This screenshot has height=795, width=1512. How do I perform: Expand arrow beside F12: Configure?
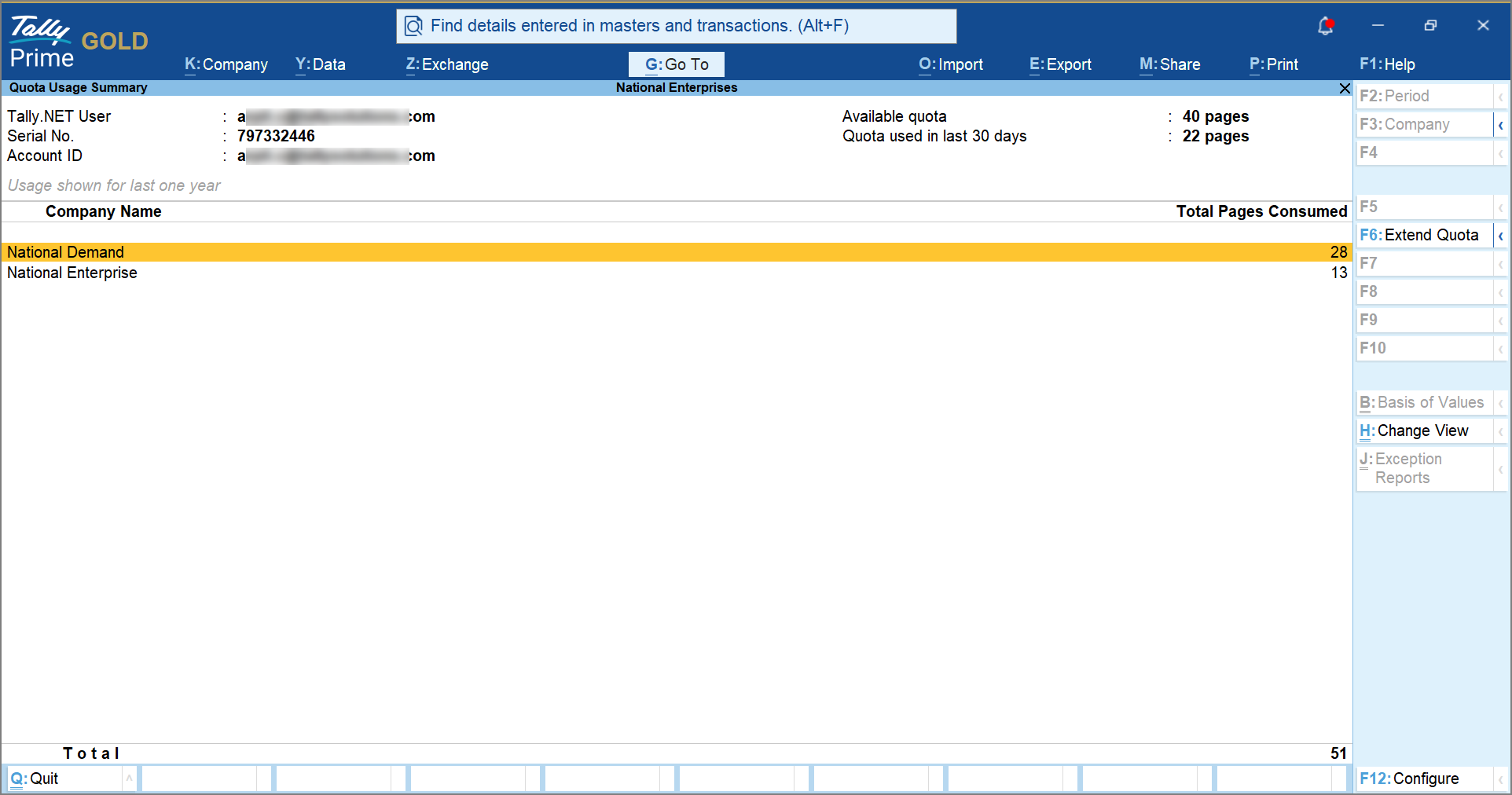[1500, 779]
